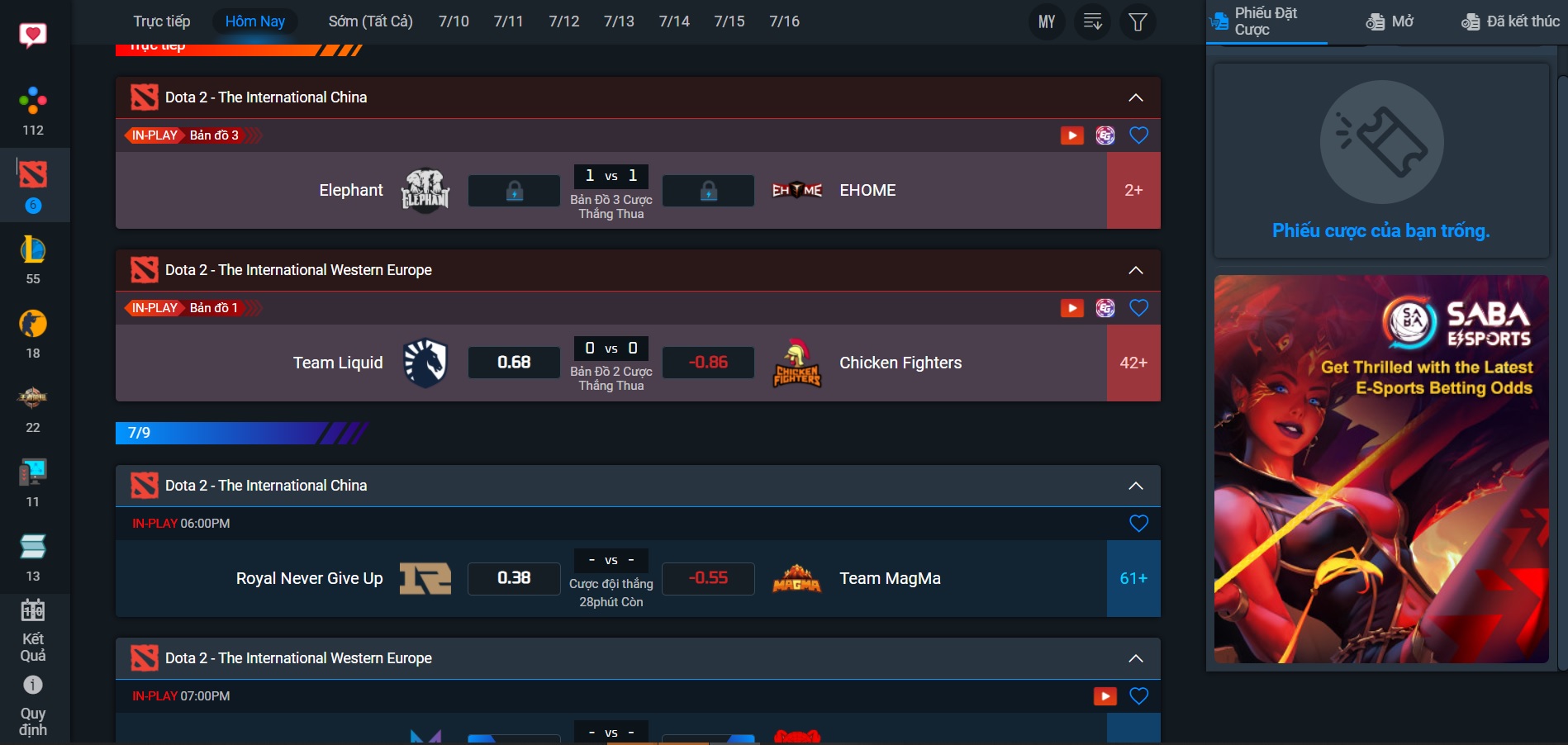Image resolution: width=1568 pixels, height=745 pixels.
Task: Select Team MagMa odds -0.55
Action: click(708, 578)
